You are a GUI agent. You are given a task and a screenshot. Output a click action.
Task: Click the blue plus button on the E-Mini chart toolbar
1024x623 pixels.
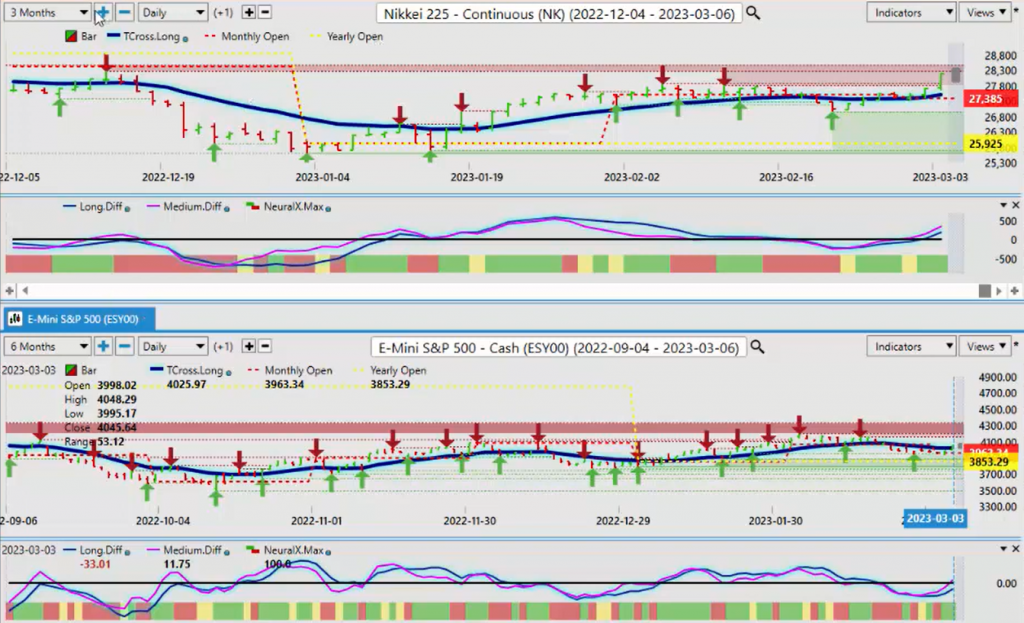pyautogui.click(x=103, y=347)
